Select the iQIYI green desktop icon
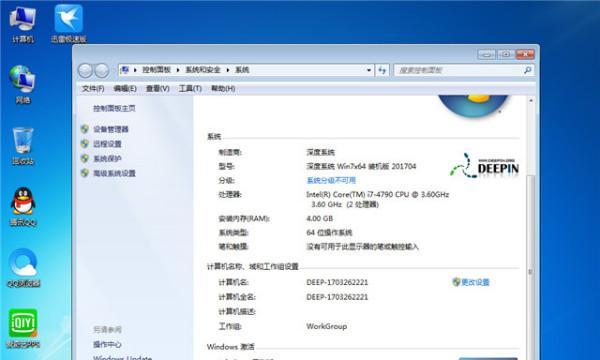The width and height of the screenshot is (600, 360). pyautogui.click(x=23, y=329)
